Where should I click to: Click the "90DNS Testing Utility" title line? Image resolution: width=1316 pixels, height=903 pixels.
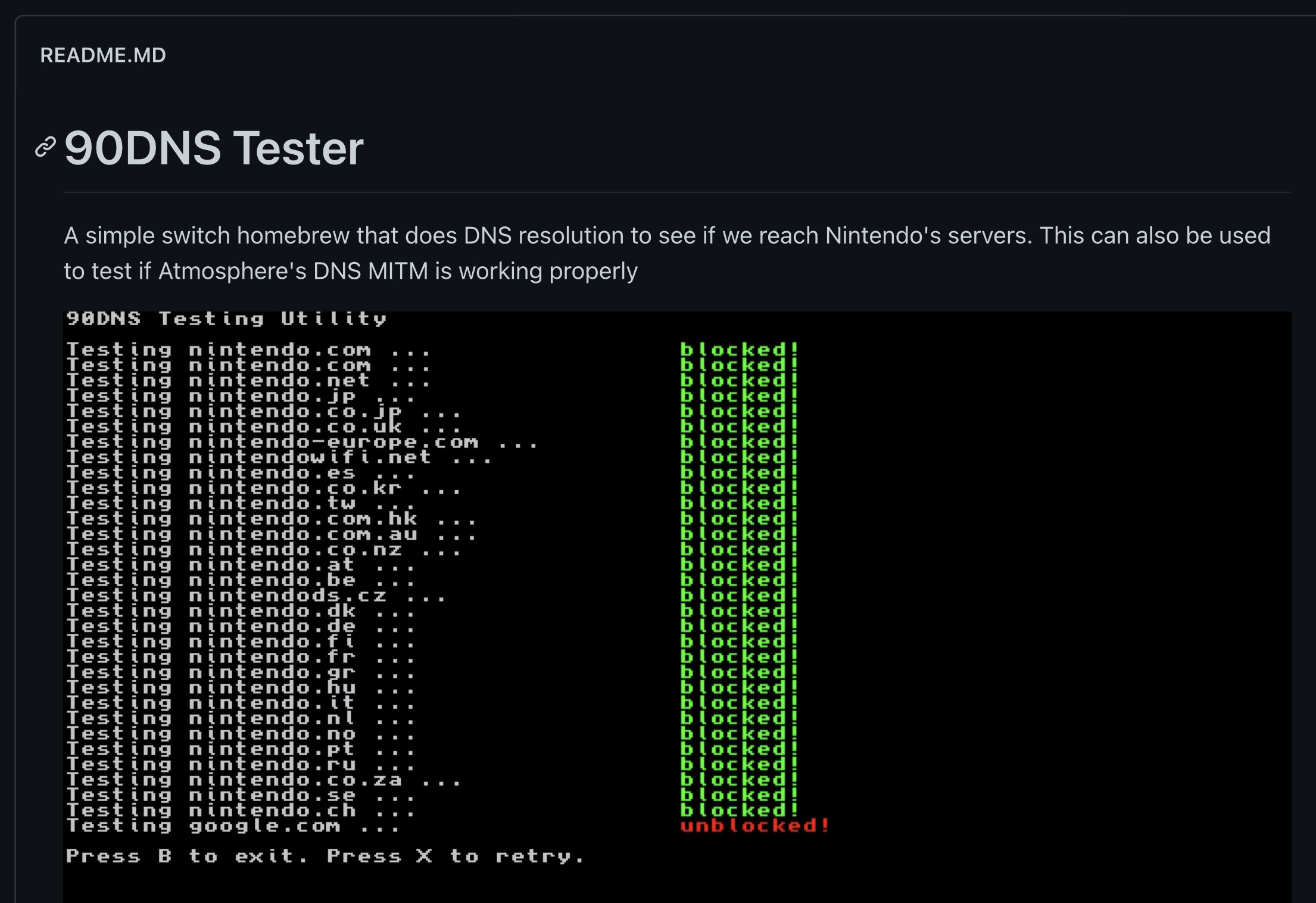coord(226,319)
